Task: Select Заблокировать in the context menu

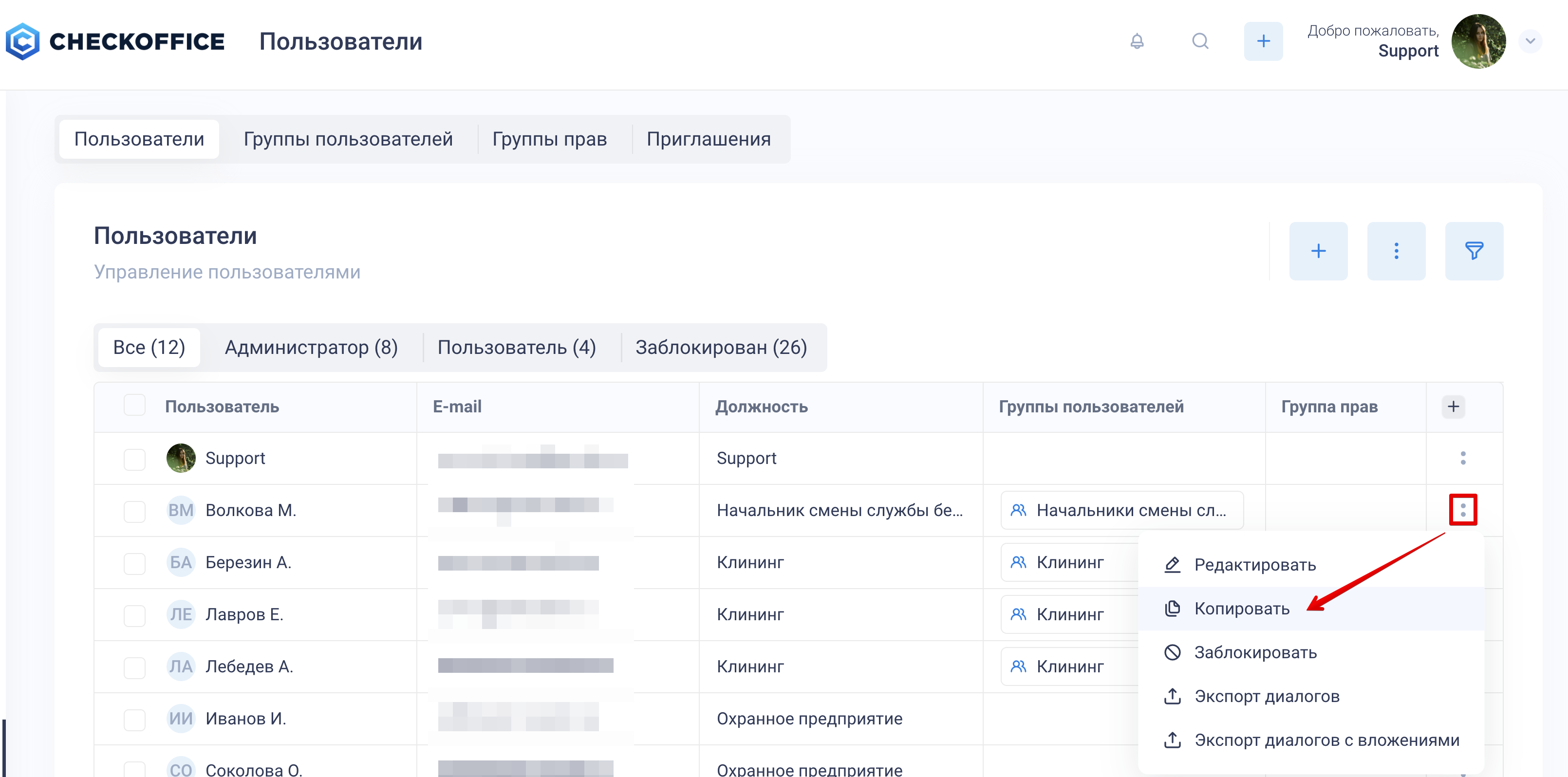Action: [x=1254, y=652]
